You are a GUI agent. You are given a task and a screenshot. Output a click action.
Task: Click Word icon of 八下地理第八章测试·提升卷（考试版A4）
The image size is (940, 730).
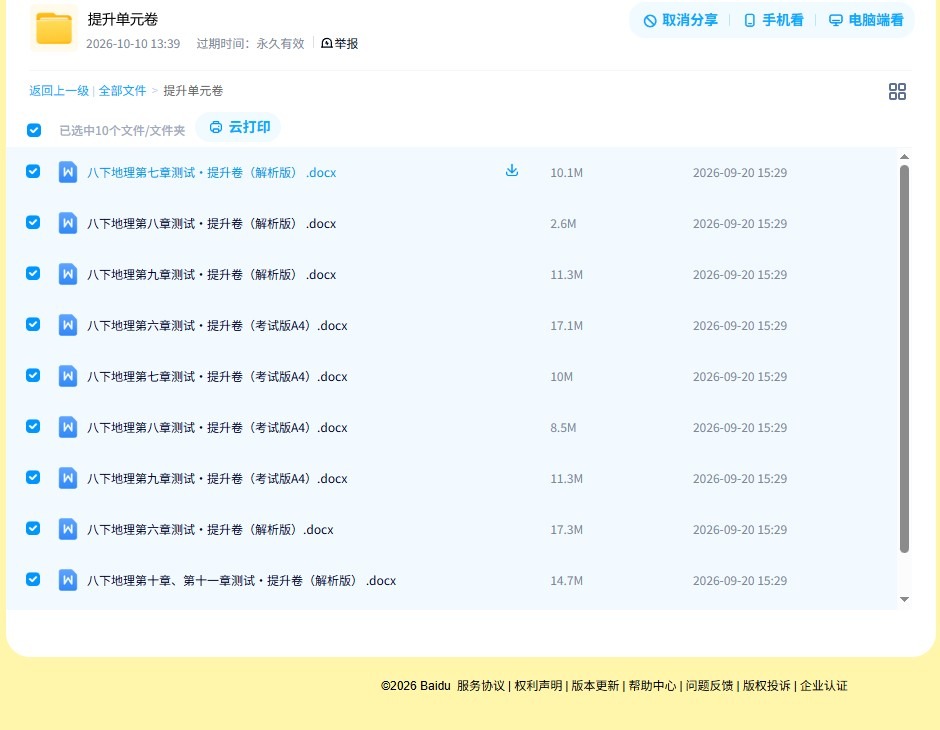pyautogui.click(x=68, y=427)
